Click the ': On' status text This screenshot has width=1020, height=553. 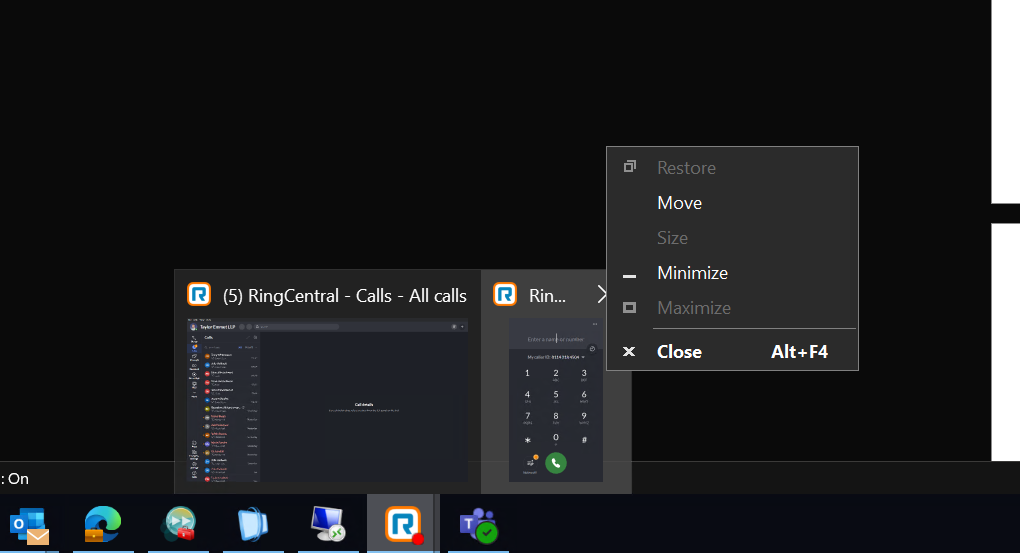click(15, 479)
